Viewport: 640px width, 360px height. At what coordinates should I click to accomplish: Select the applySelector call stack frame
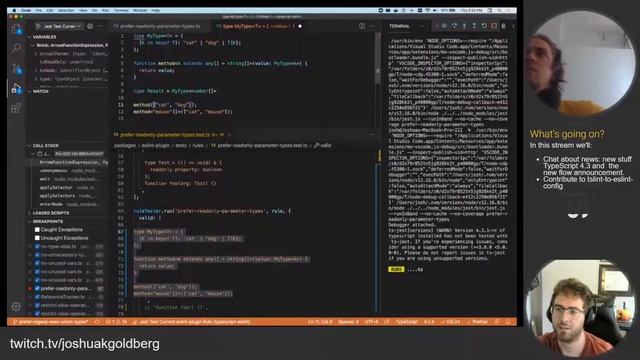[x=69, y=187]
